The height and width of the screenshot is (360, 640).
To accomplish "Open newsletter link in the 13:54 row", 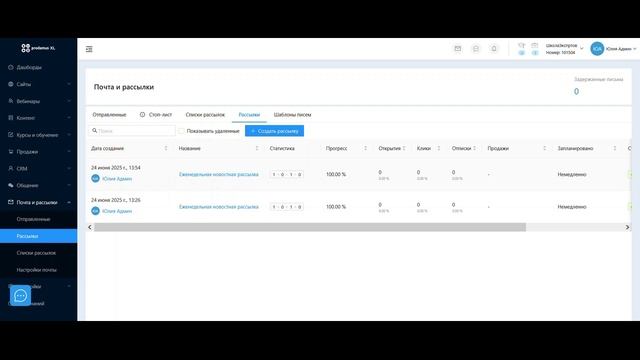I will click(219, 174).
